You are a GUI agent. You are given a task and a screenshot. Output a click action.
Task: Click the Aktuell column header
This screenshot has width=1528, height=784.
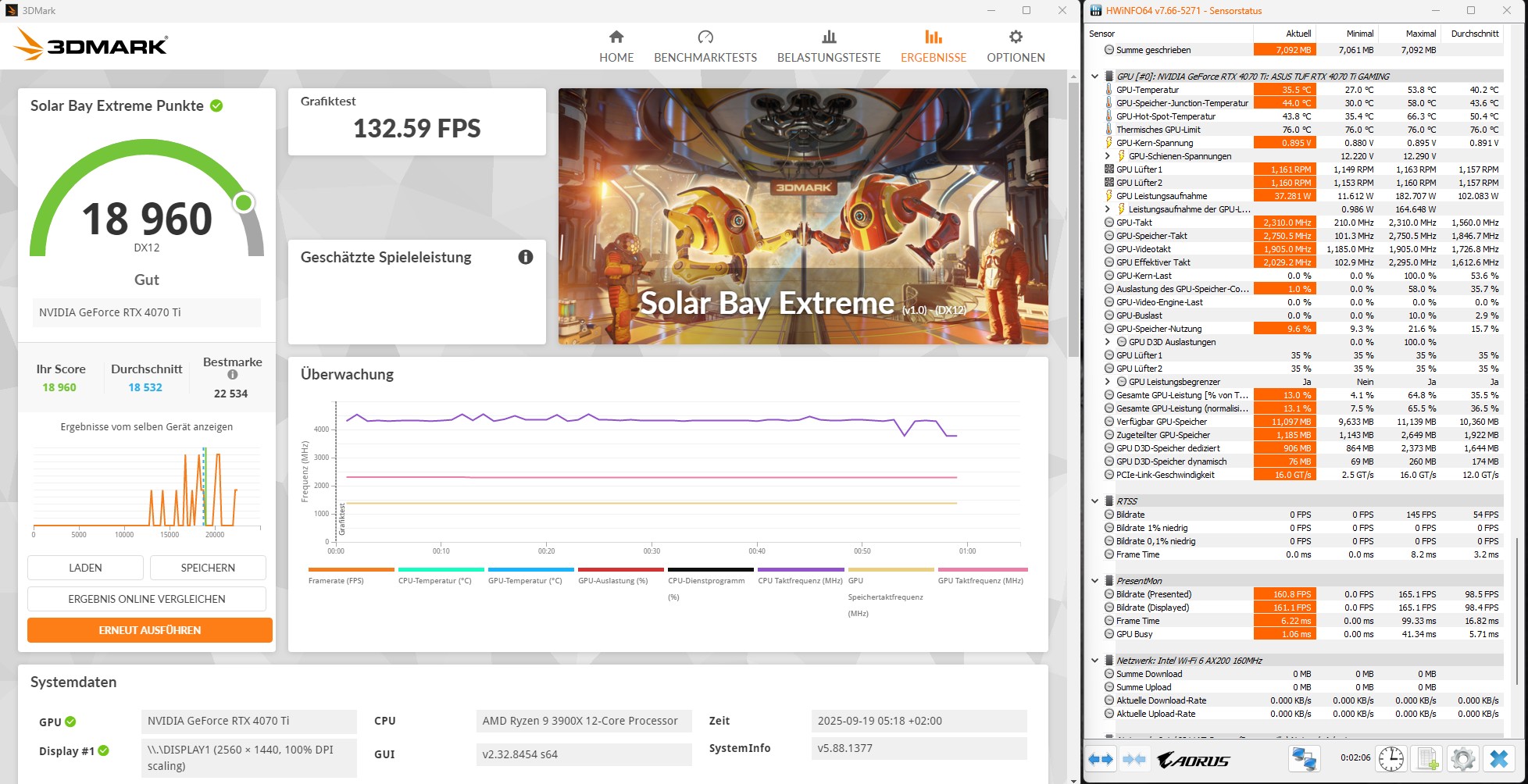coord(1285,34)
